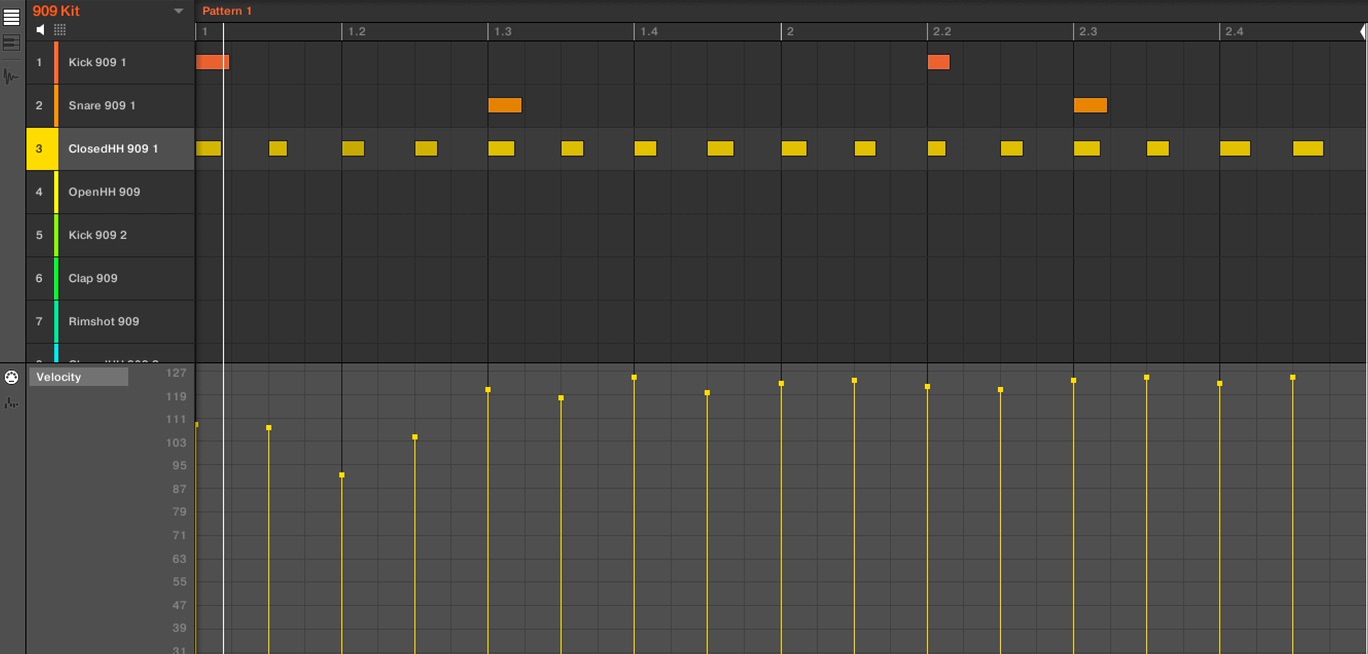This screenshot has height=654, width=1368.
Task: Click timeline ruler marker 1.2
Action: pyautogui.click(x=356, y=32)
